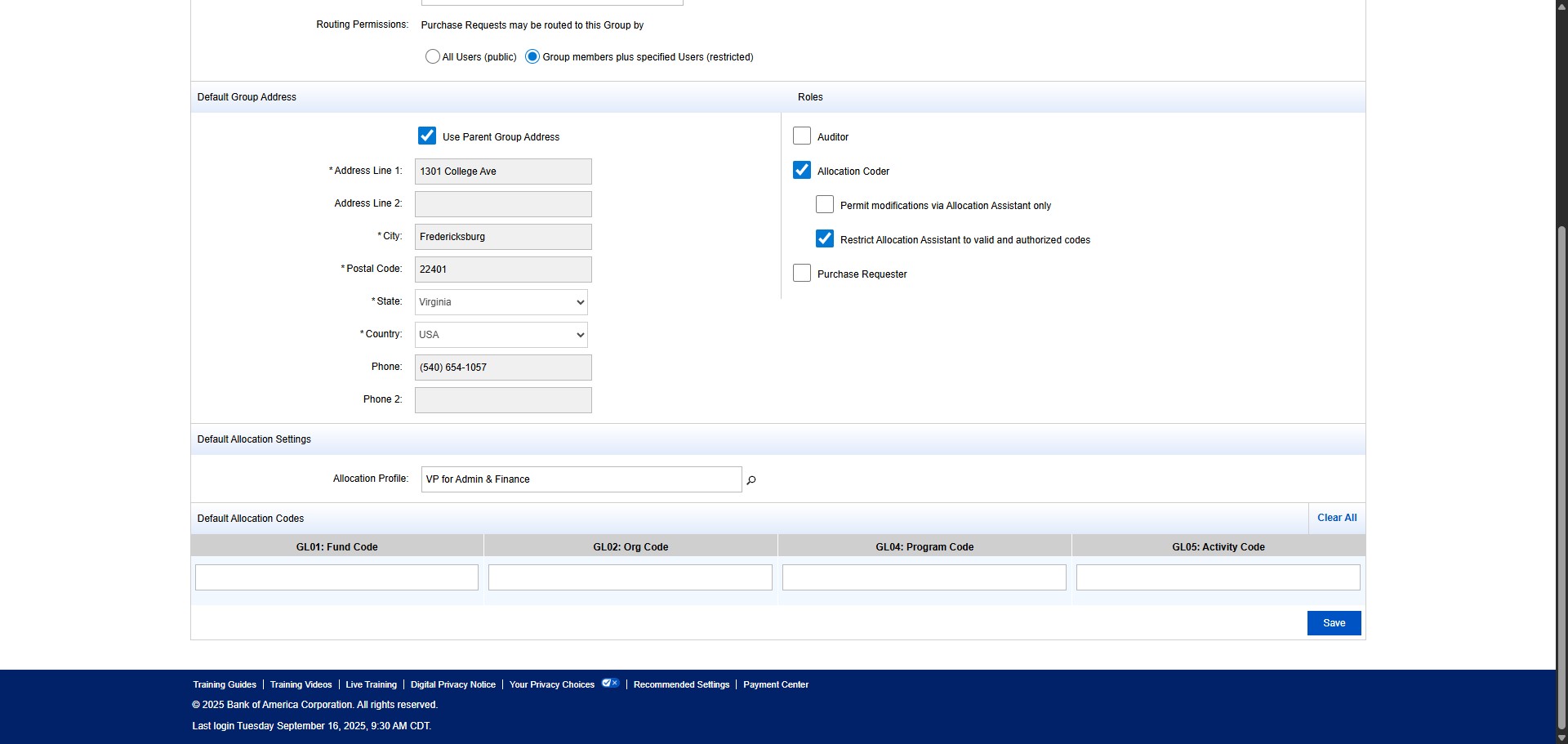The height and width of the screenshot is (744, 1568).
Task: Click the scrollbar down arrow
Action: point(1561,737)
